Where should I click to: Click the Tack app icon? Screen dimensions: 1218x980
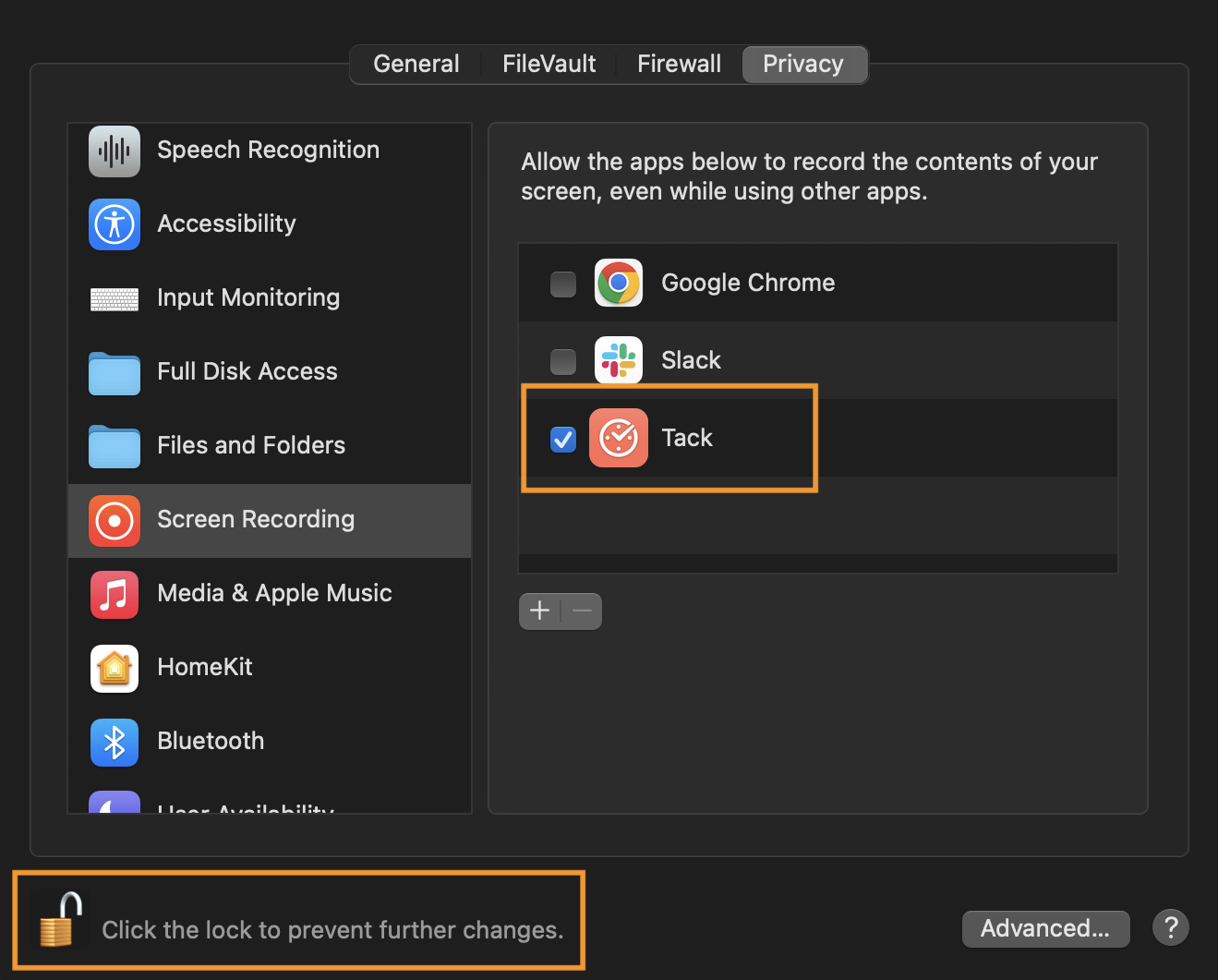point(619,438)
